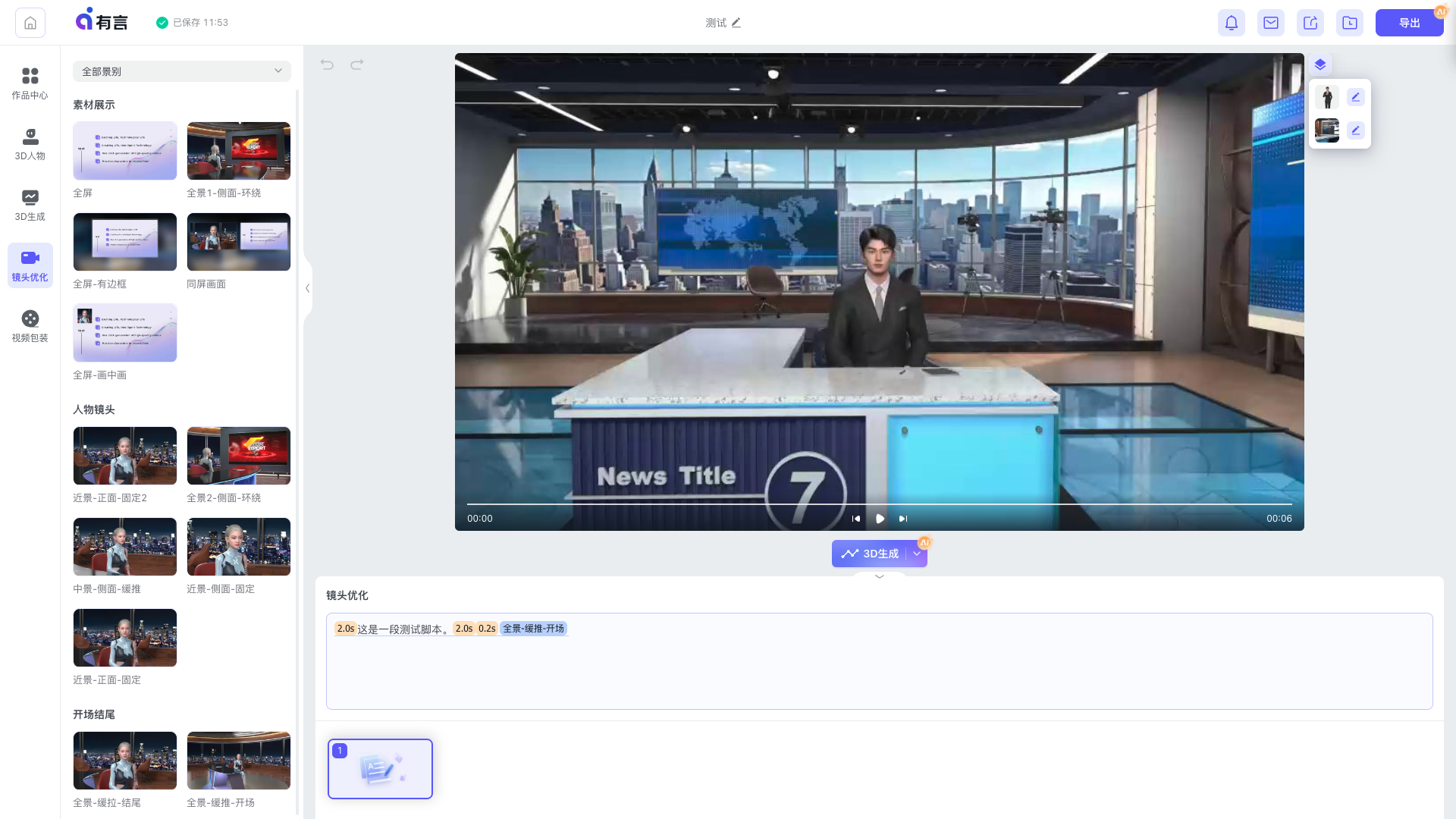1456x819 pixels.
Task: Choose the 近景-正面-固定2 shot
Action: click(125, 456)
